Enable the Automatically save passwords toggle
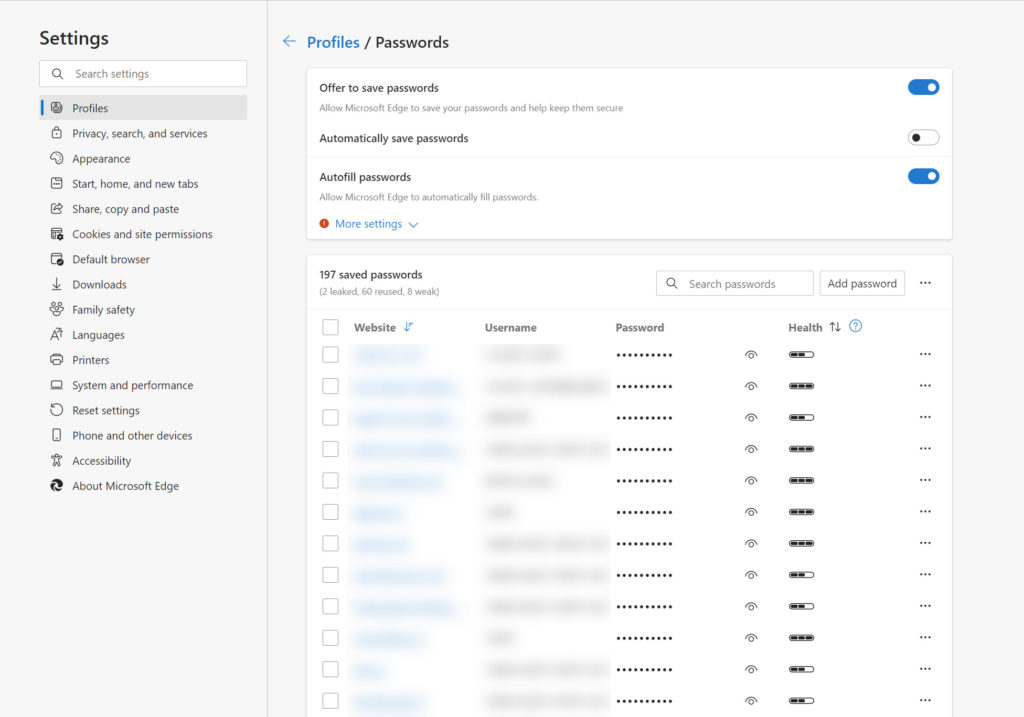The height and width of the screenshot is (717, 1024). pyautogui.click(x=923, y=138)
